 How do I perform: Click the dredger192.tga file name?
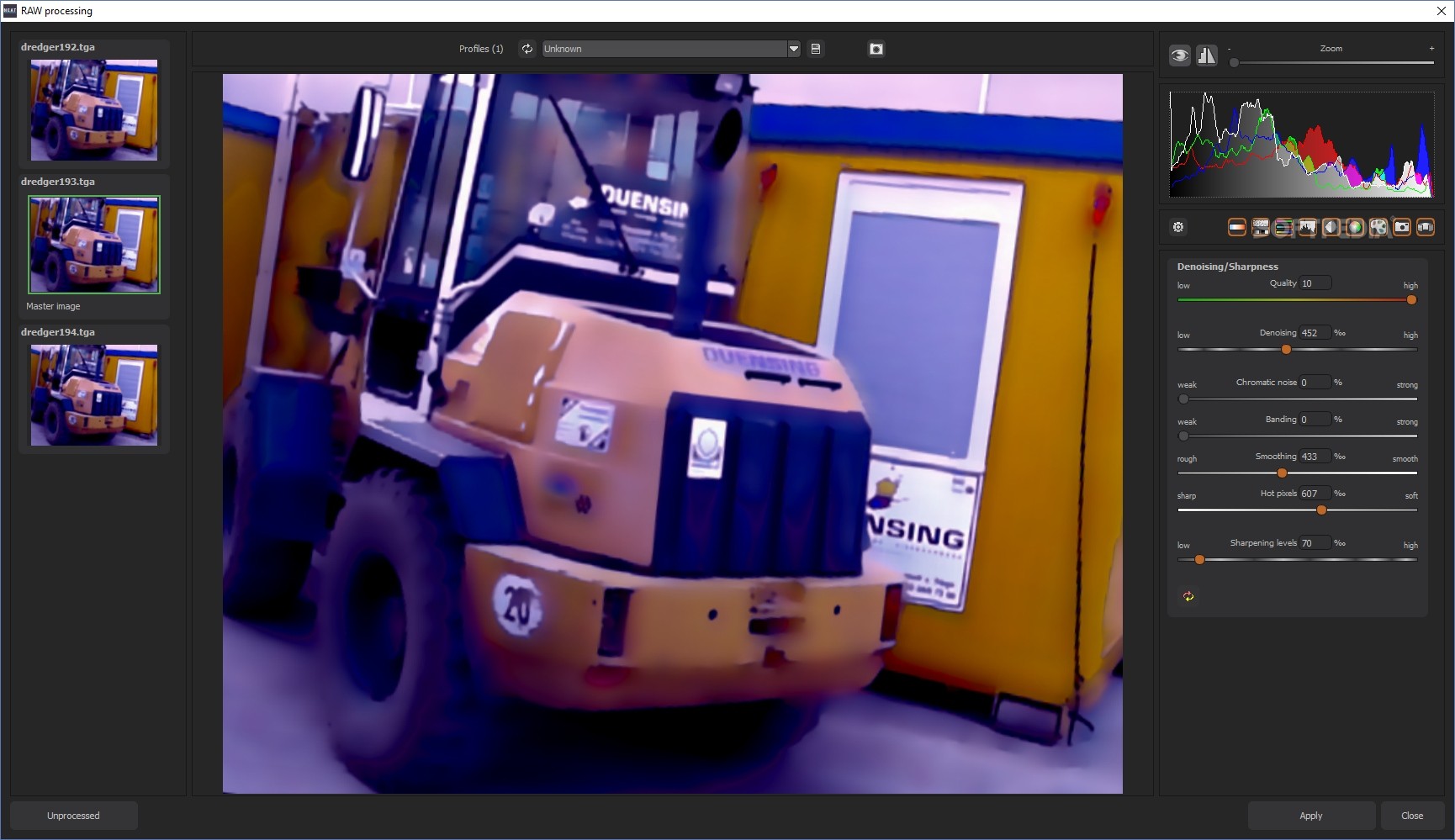pyautogui.click(x=58, y=47)
